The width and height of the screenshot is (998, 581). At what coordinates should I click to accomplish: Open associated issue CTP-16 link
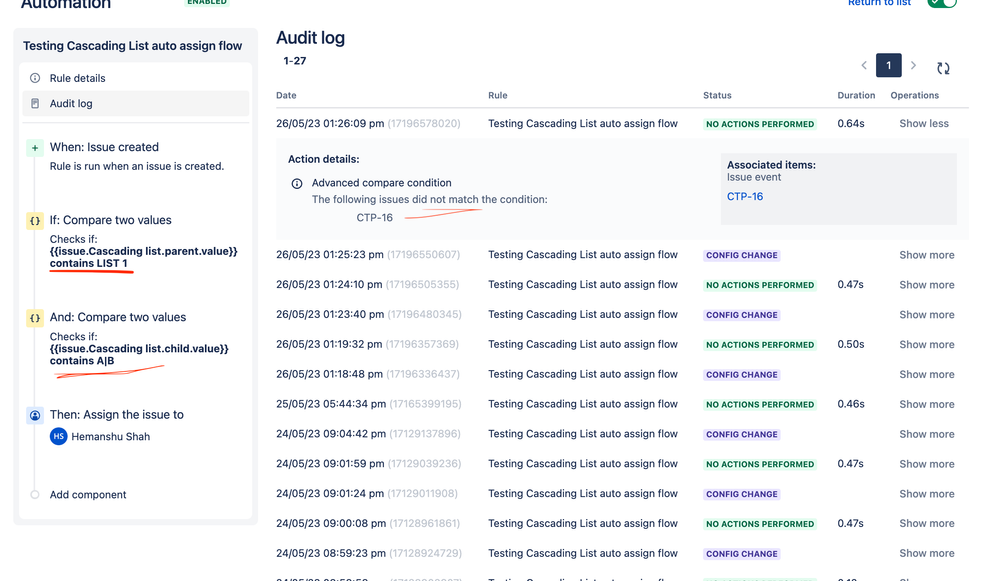pyautogui.click(x=745, y=197)
